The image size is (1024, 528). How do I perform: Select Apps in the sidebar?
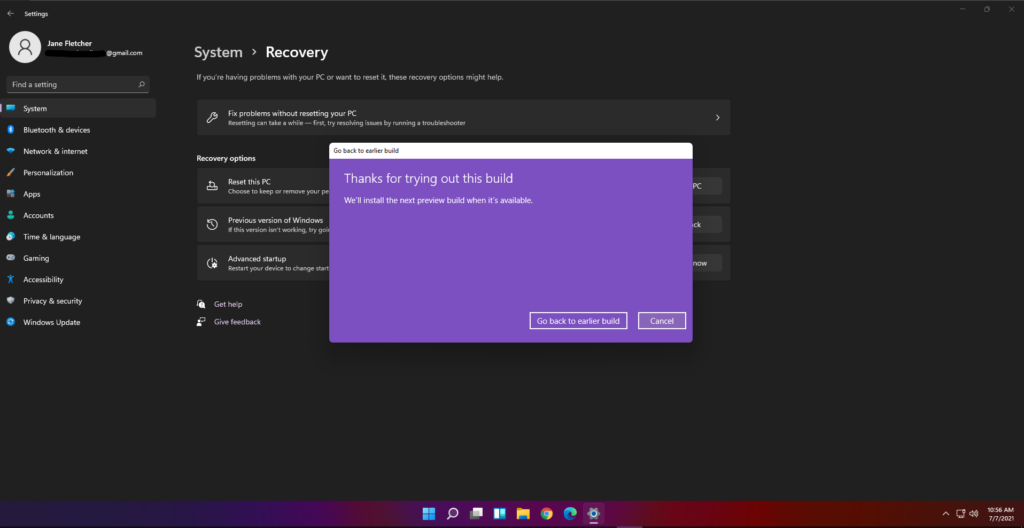32,194
